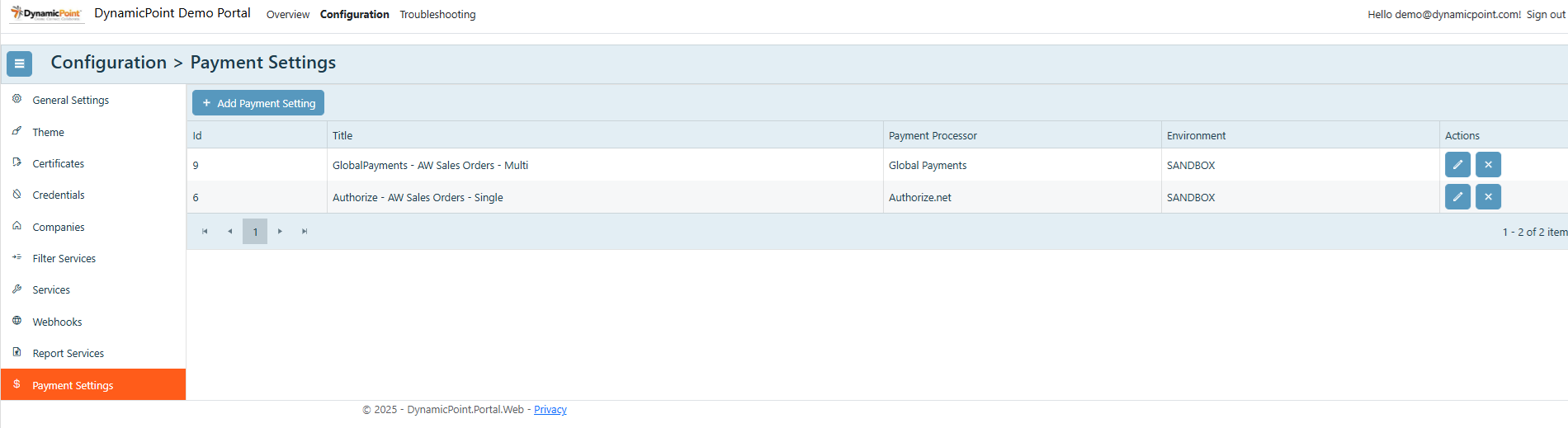Open Services in sidebar
1568x428 pixels.
[x=93, y=289]
